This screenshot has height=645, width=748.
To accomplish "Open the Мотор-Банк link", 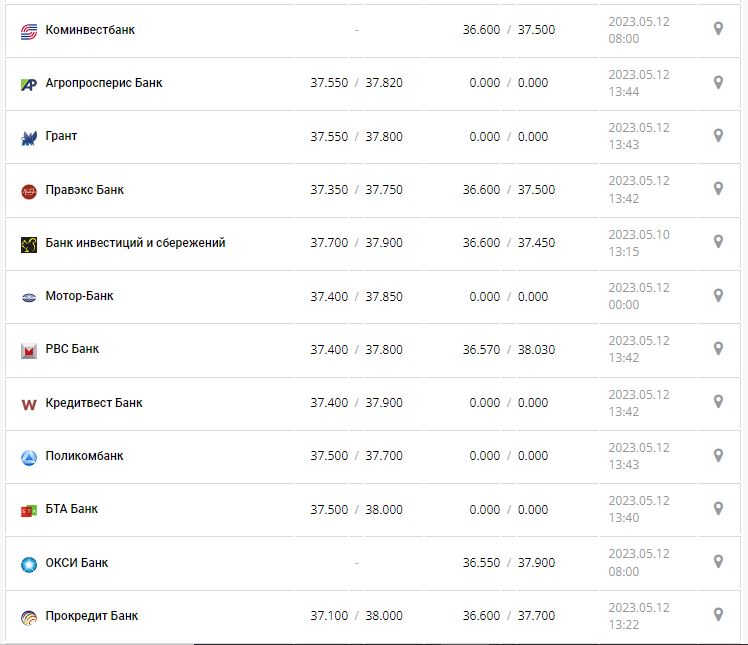I will pos(79,296).
